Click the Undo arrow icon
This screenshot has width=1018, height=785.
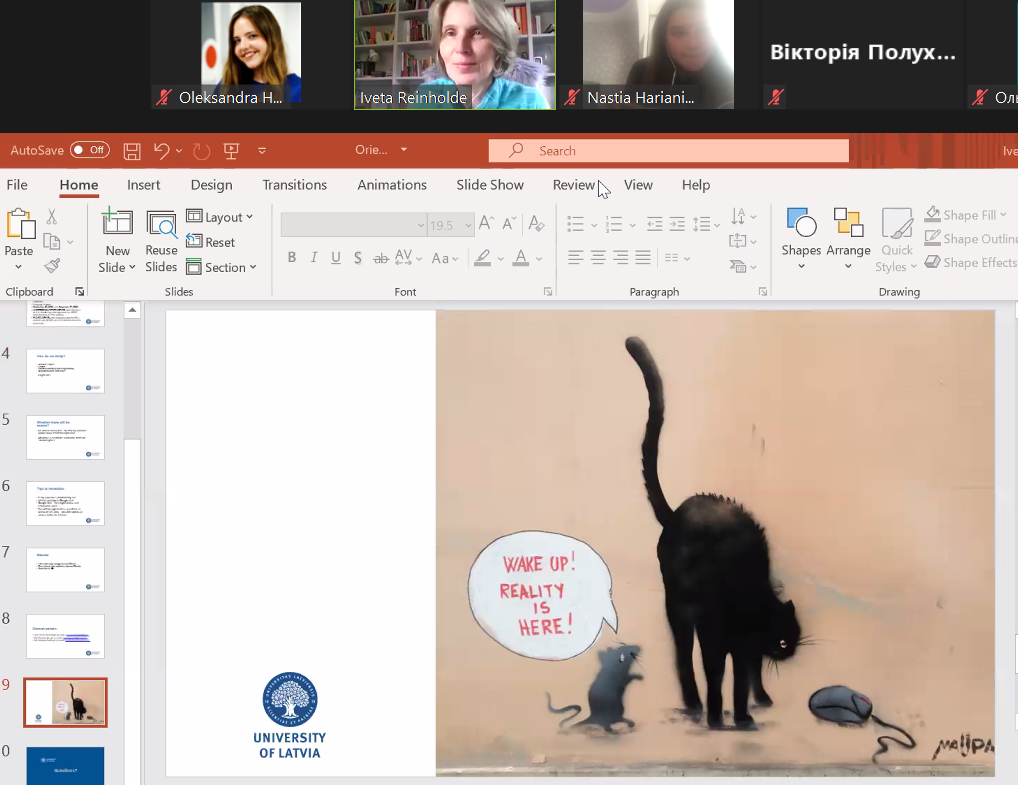coord(161,151)
